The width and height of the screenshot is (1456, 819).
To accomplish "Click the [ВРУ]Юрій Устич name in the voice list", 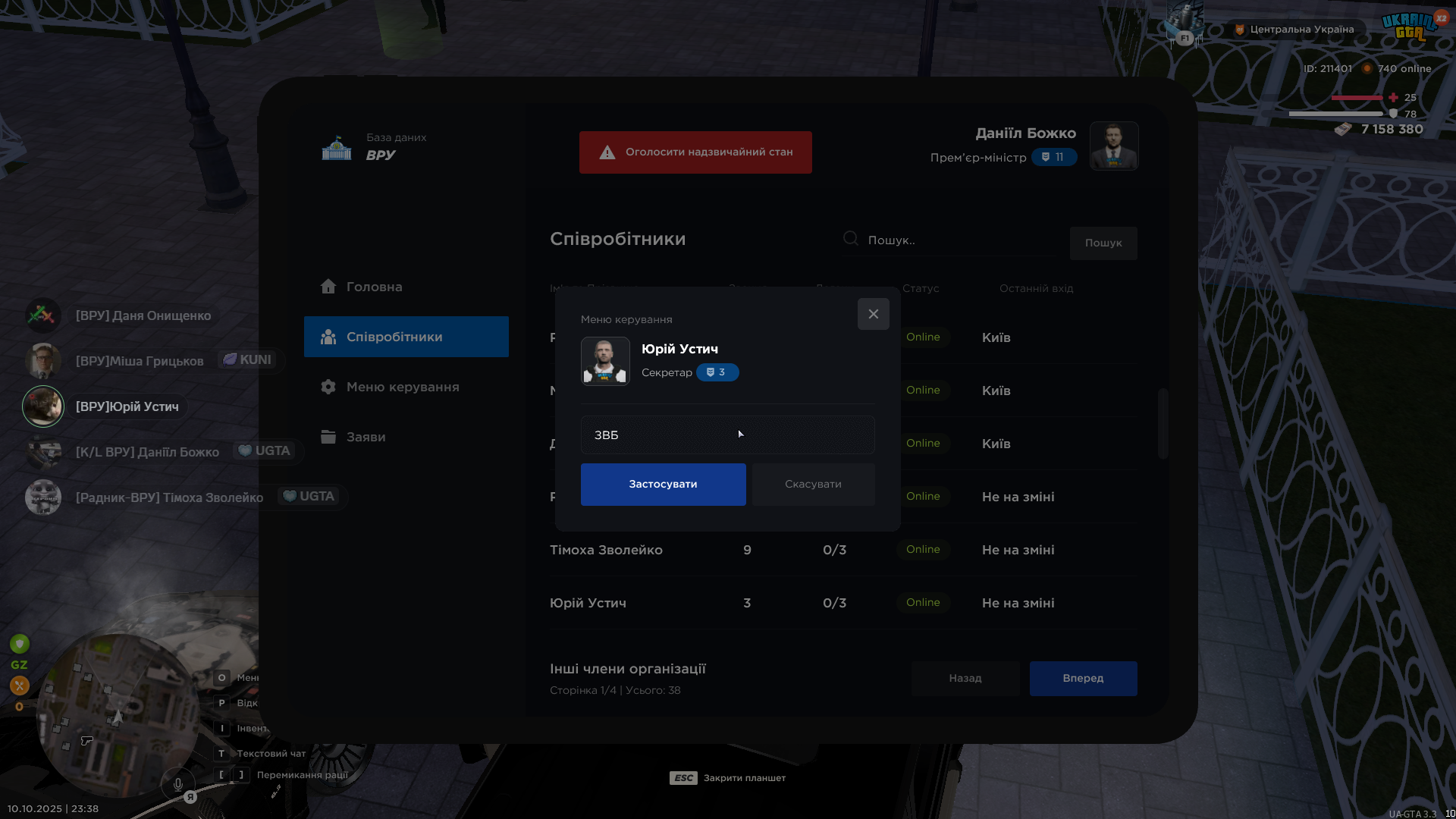I will (127, 406).
